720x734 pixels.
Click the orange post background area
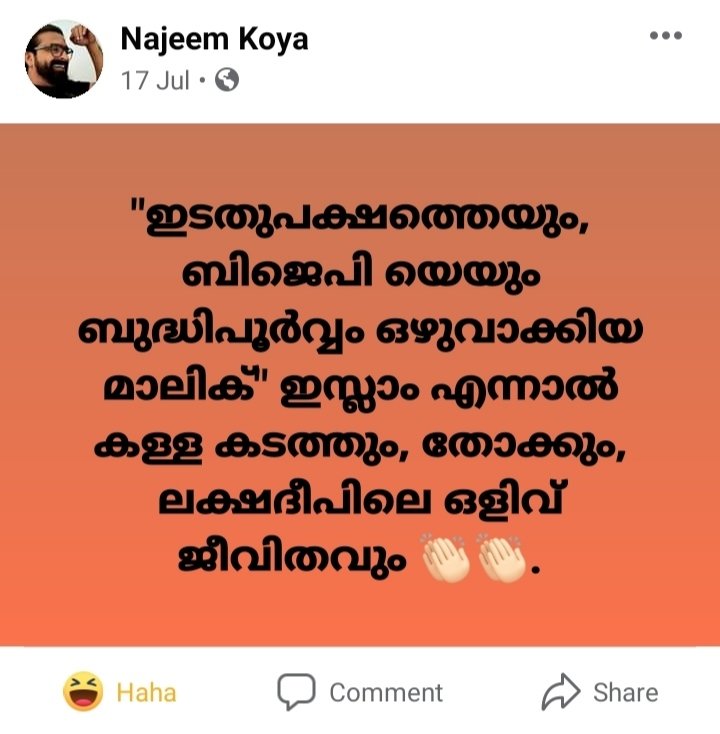[360, 385]
